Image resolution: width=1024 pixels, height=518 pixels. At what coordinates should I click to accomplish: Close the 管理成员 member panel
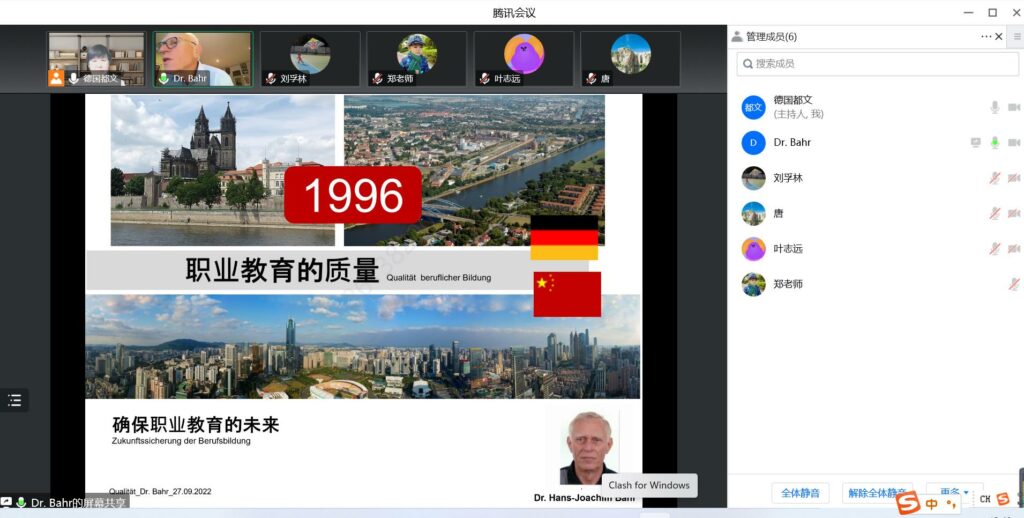(999, 37)
